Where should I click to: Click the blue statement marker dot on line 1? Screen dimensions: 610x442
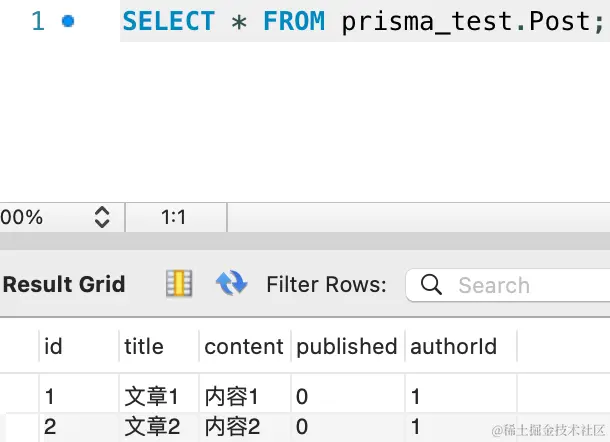[x=68, y=21]
